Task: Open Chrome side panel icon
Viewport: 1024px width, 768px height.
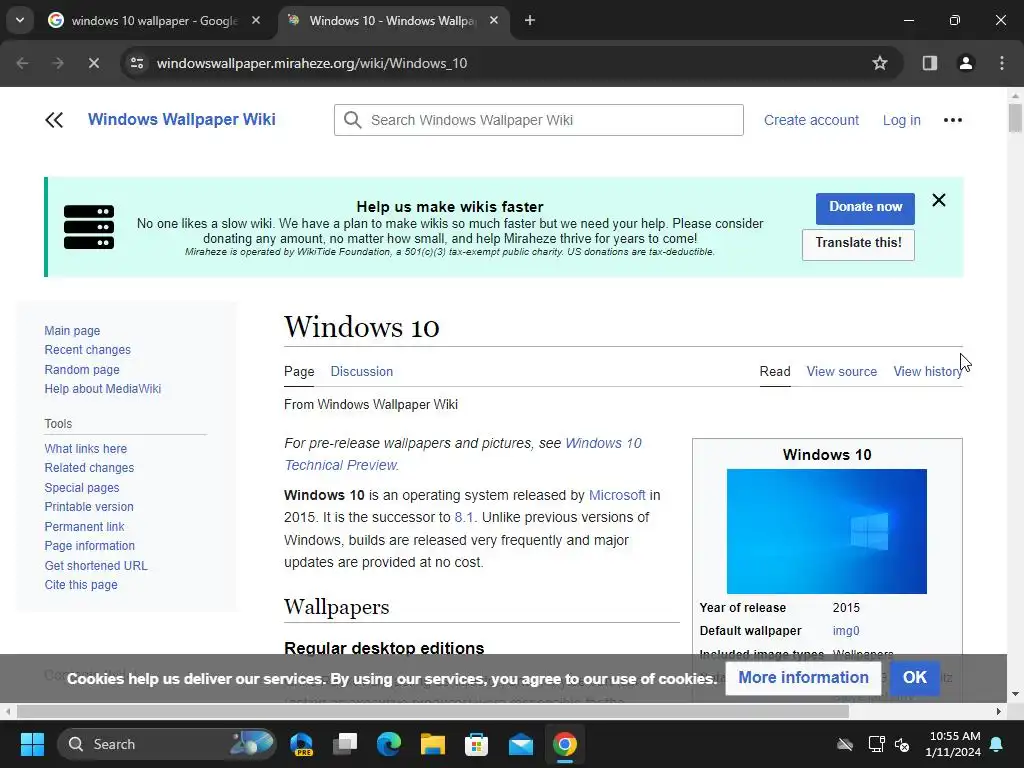Action: pyautogui.click(x=930, y=63)
